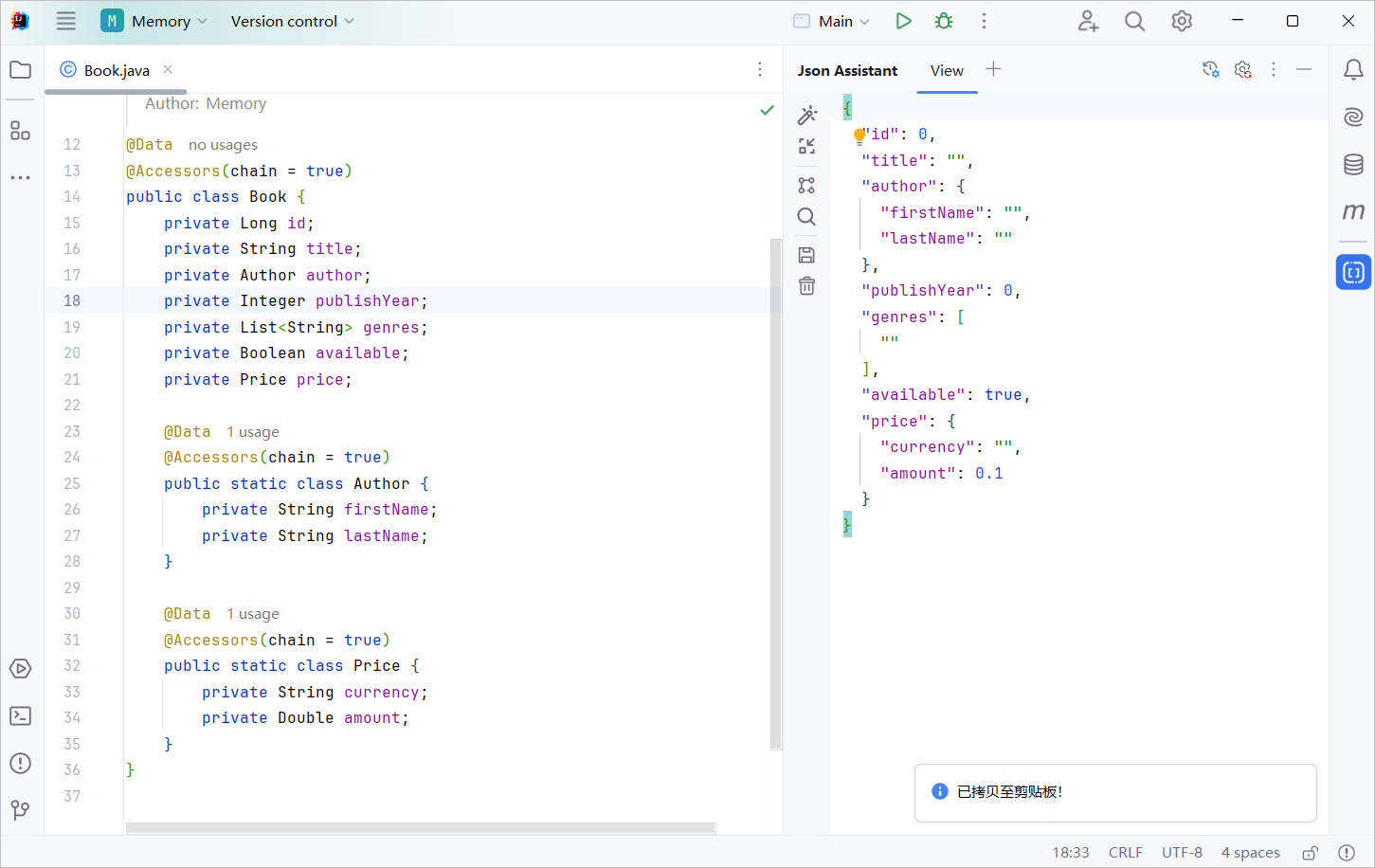Viewport: 1375px width, 868px height.
Task: Format JSON using the magic wand tool
Action: 806,114
